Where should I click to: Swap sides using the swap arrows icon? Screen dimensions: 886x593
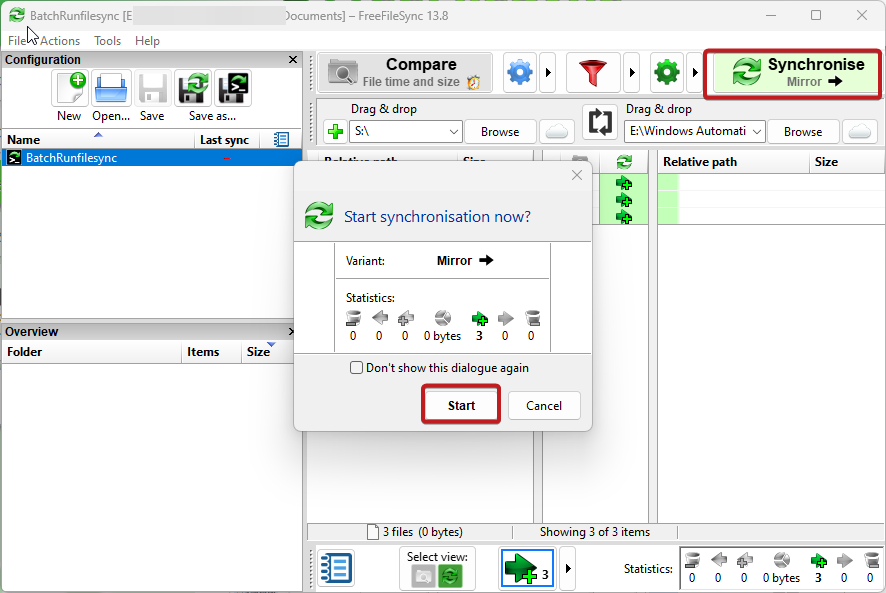coord(600,122)
